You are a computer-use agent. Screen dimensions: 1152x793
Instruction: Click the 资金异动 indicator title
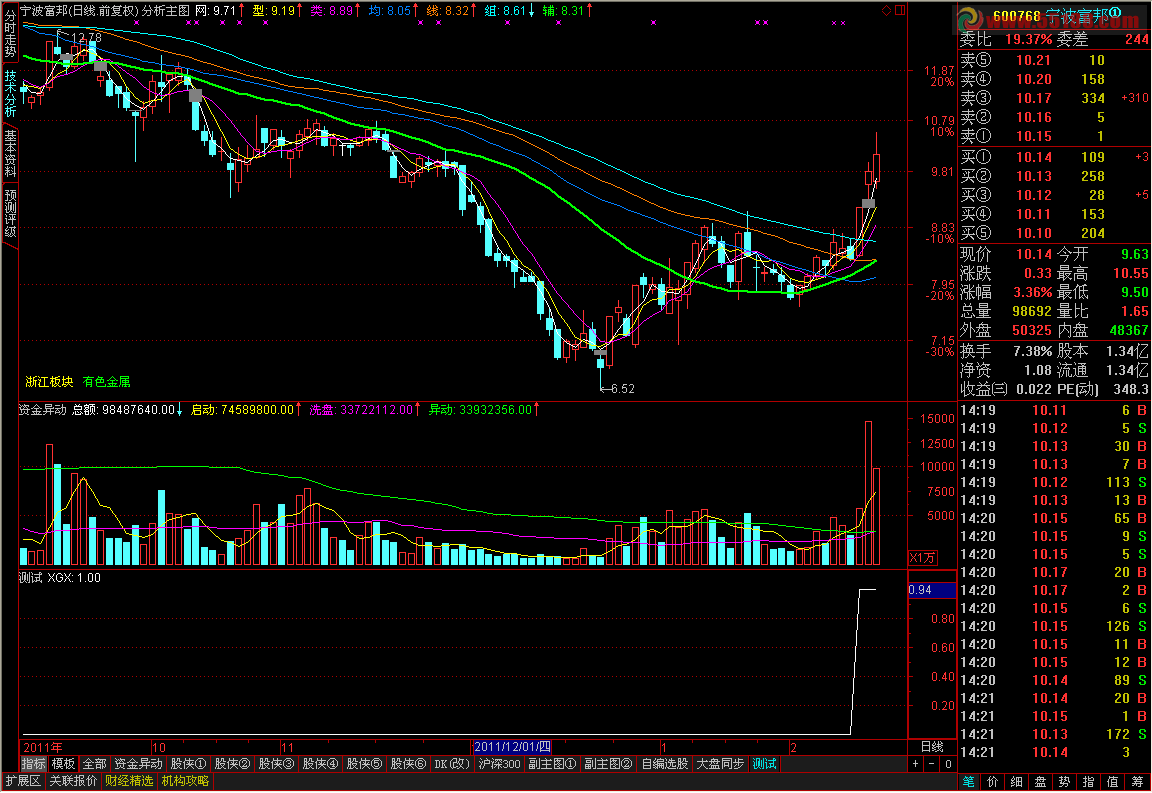pyautogui.click(x=43, y=410)
